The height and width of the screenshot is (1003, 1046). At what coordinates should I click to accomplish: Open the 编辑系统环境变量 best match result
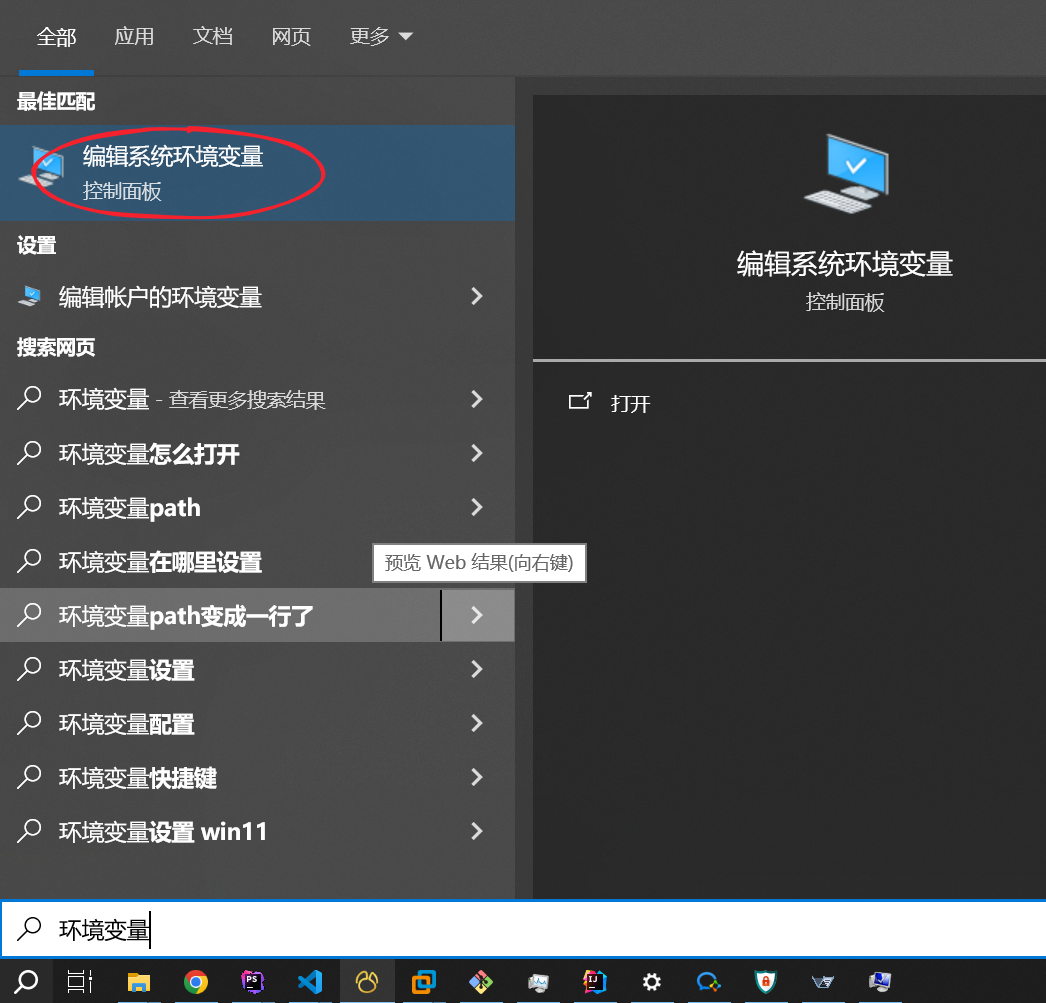coord(257,173)
